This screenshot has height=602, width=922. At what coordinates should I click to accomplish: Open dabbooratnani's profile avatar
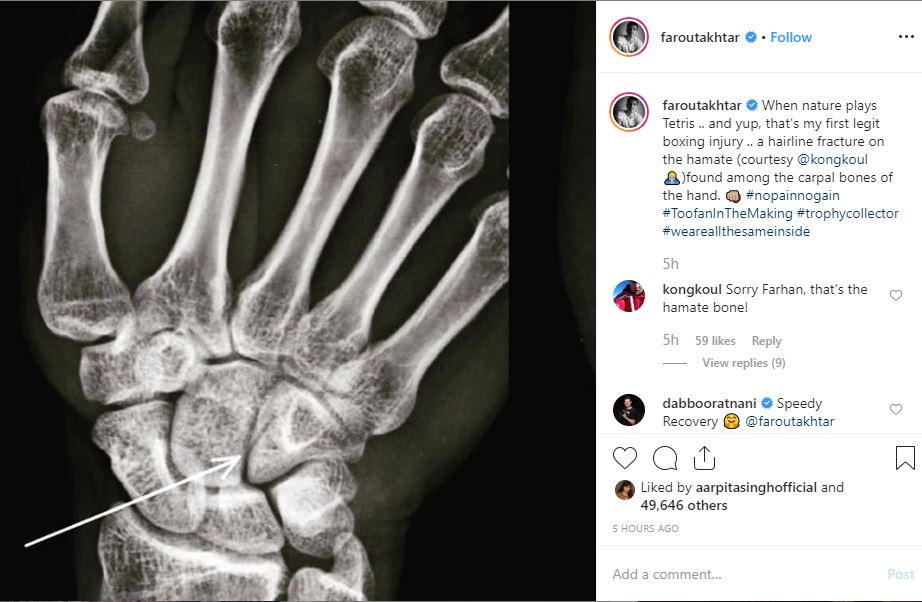coord(629,410)
